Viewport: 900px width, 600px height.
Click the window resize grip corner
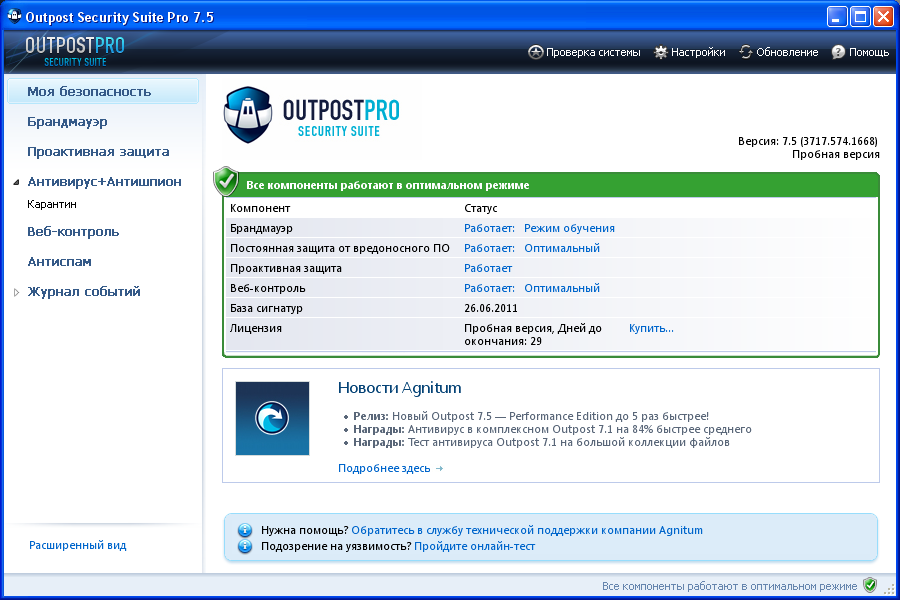(x=890, y=591)
